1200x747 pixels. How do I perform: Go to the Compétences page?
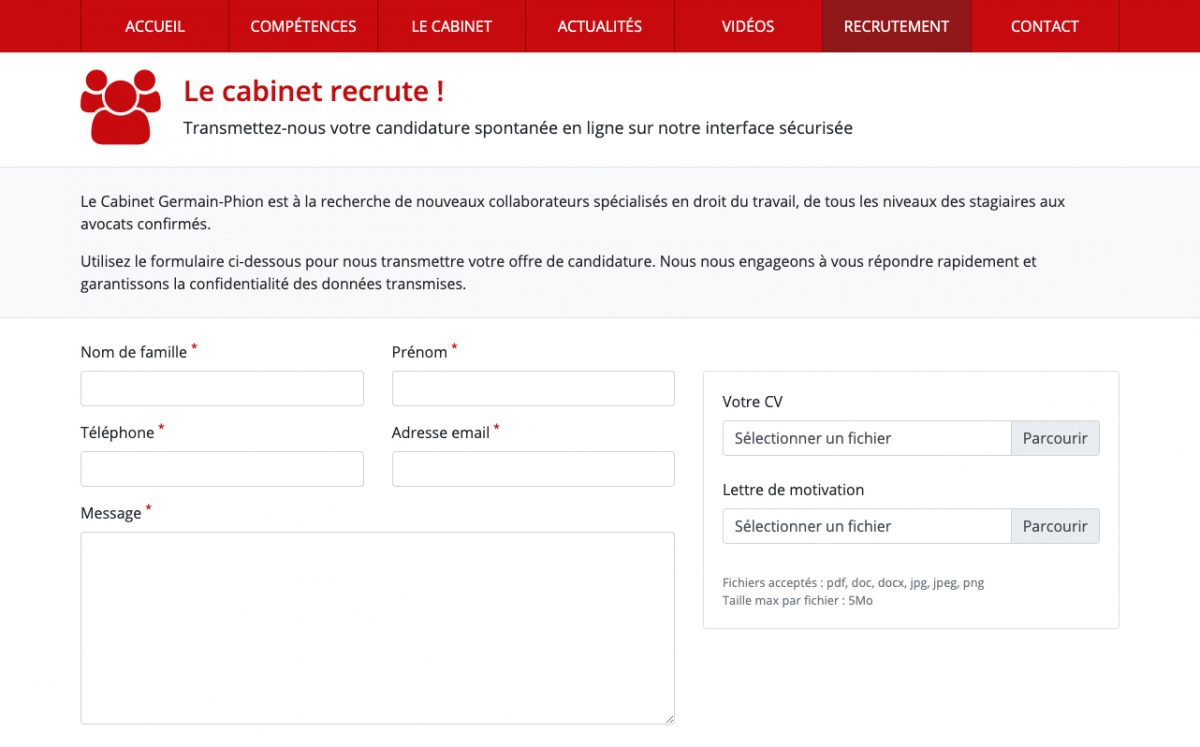(x=303, y=26)
